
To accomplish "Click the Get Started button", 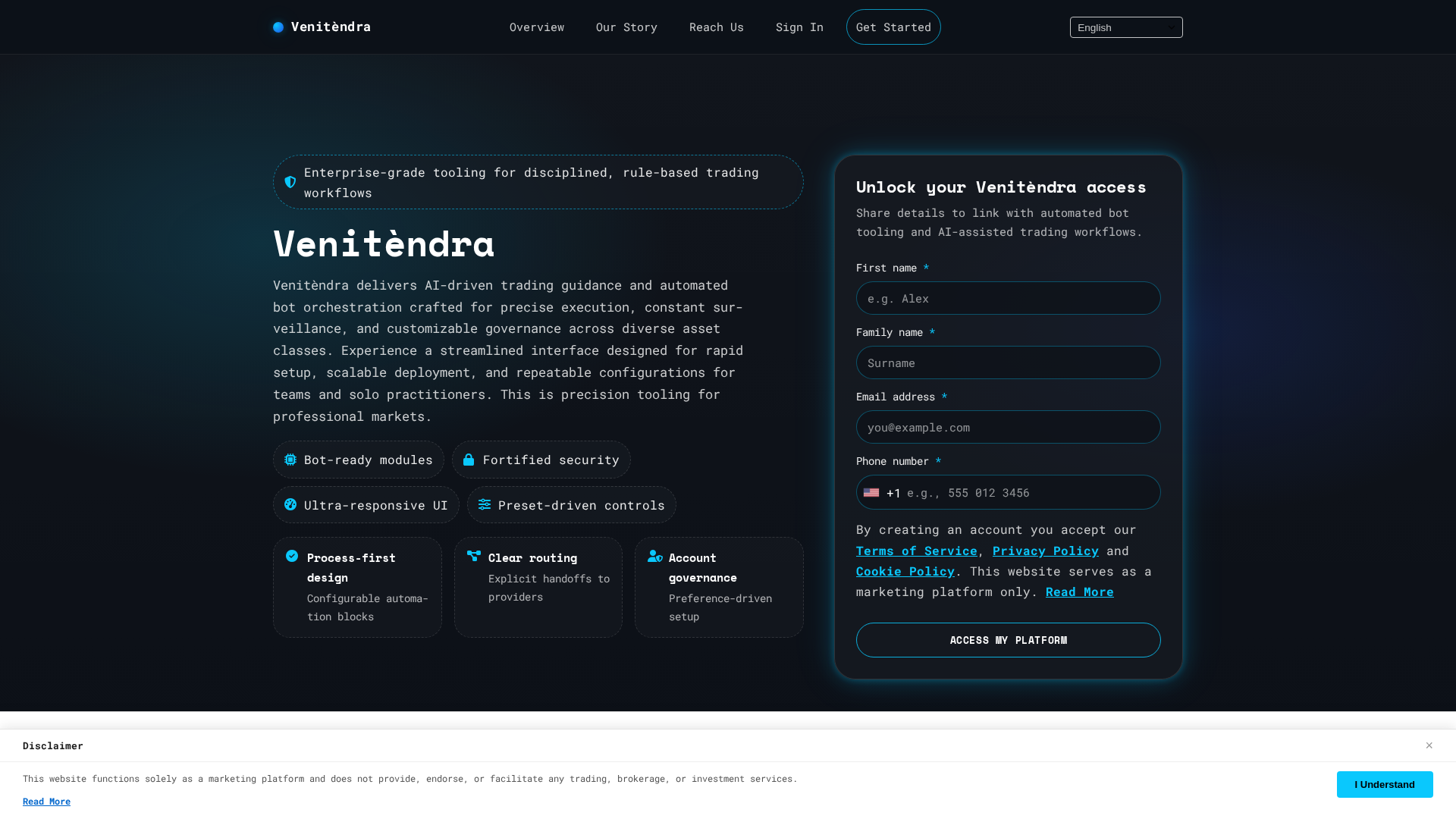I will 893,27.
